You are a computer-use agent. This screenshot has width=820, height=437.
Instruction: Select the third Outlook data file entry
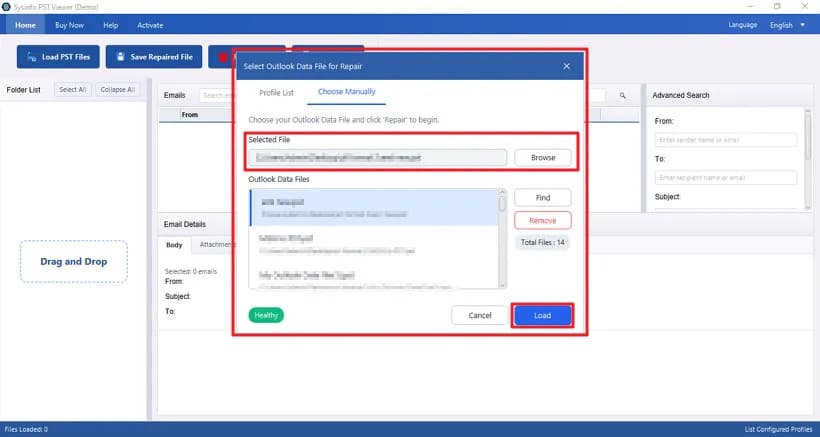(374, 278)
